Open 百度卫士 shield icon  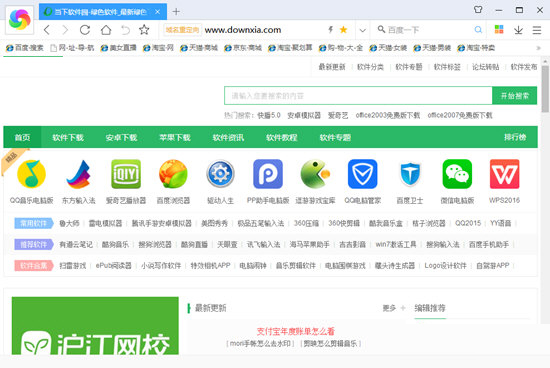tap(410, 174)
